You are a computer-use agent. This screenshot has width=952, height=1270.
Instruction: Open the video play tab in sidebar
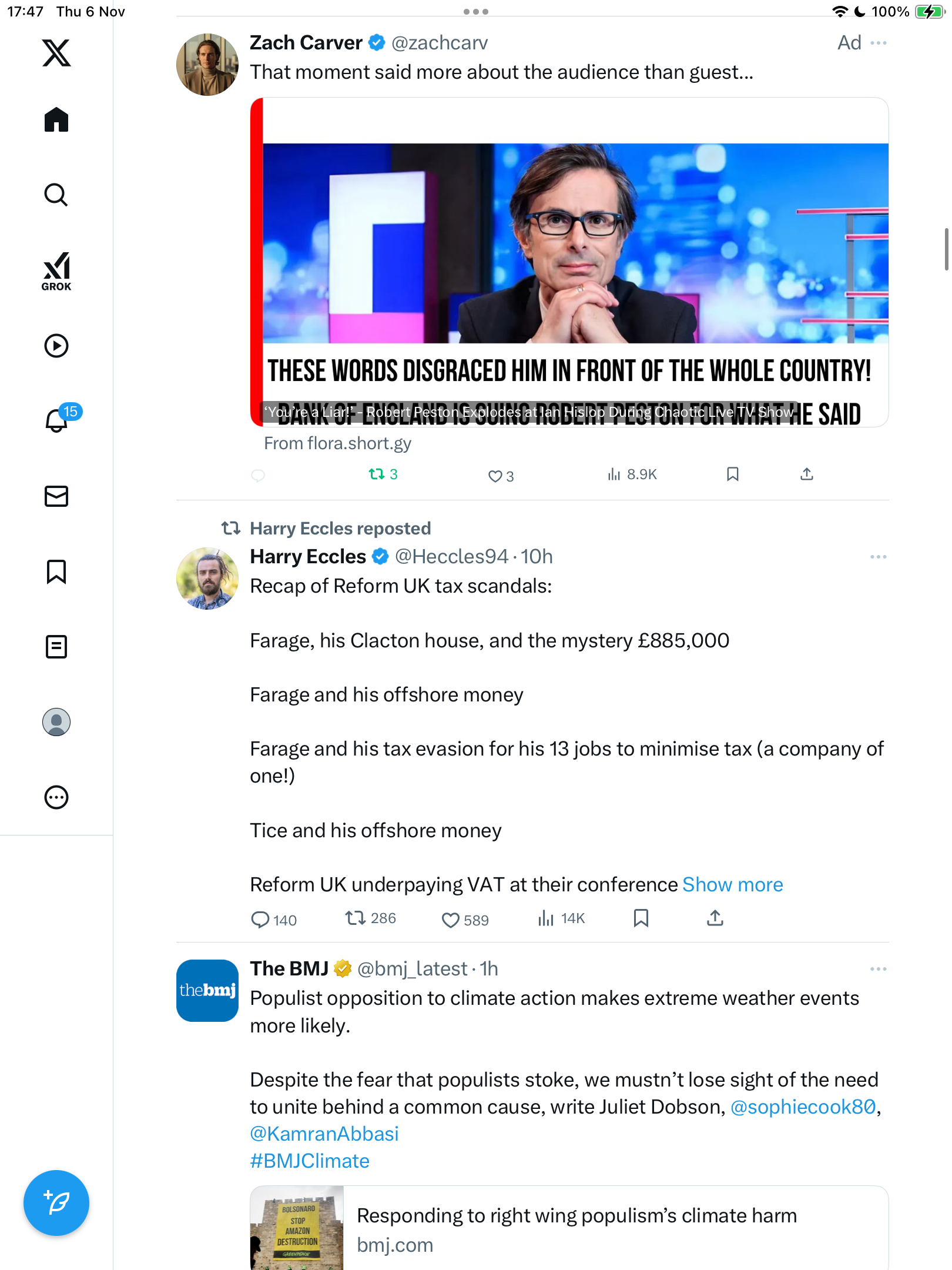56,346
